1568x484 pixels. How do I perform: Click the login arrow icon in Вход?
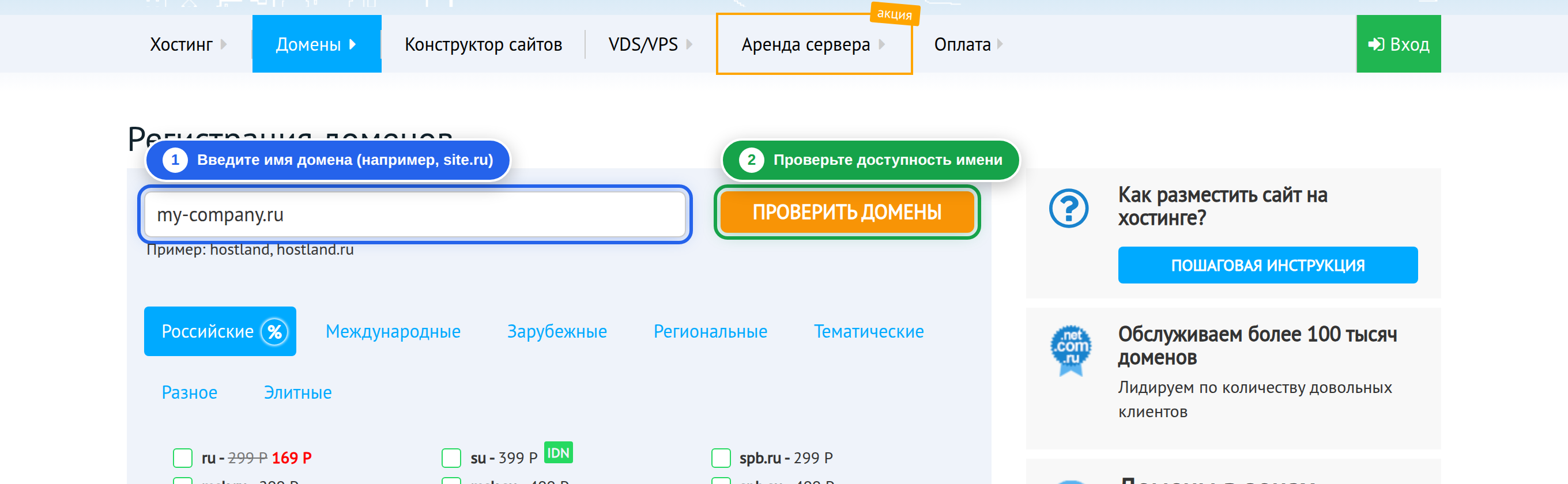(1375, 44)
